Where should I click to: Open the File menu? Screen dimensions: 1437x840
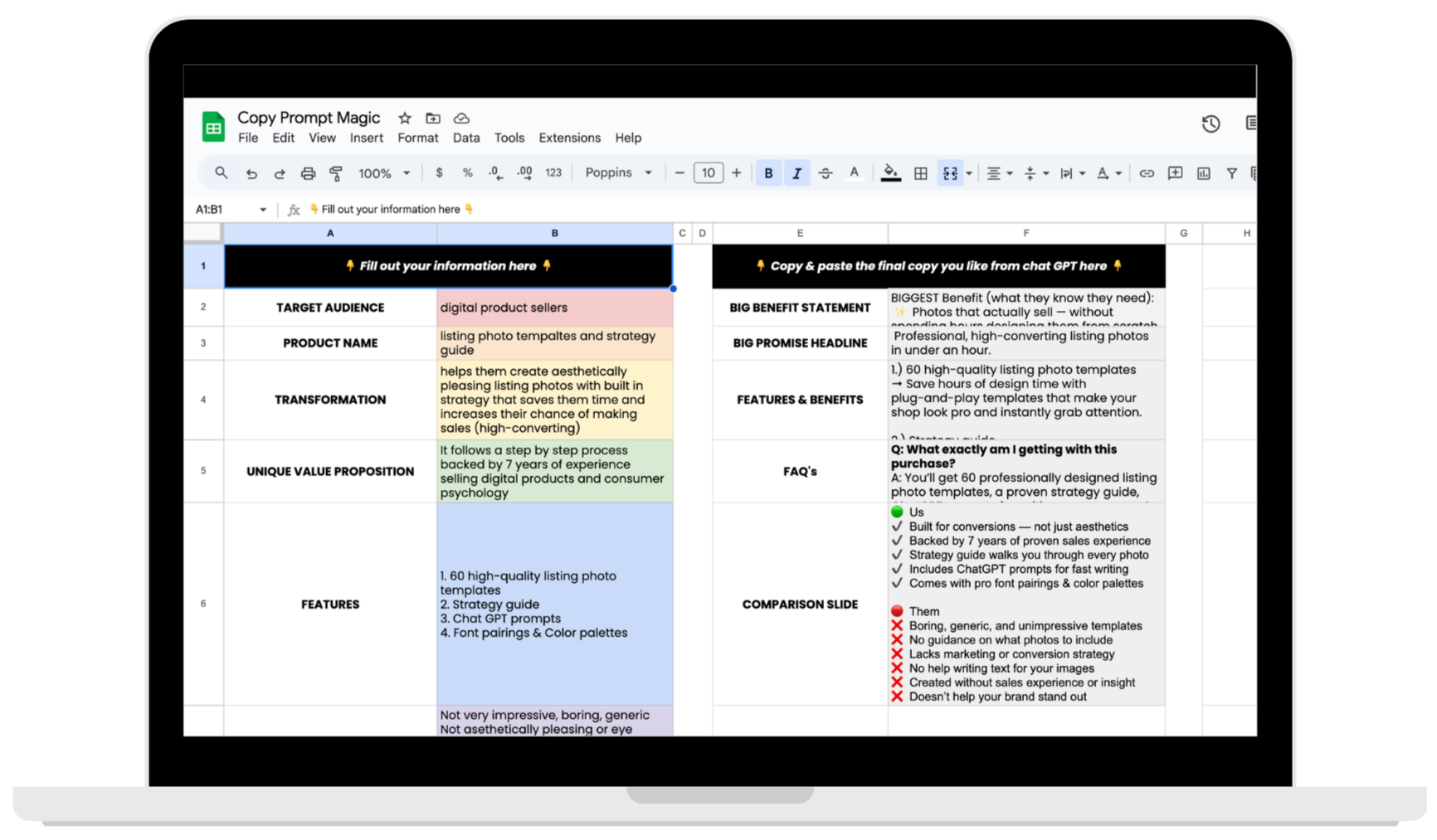click(248, 138)
